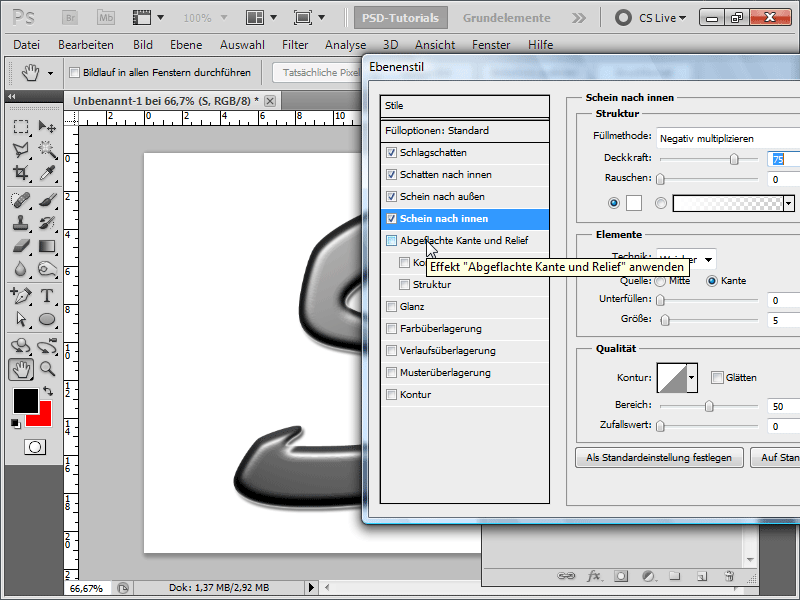Open the Bearbeiten menu
The height and width of the screenshot is (600, 800).
coord(86,45)
